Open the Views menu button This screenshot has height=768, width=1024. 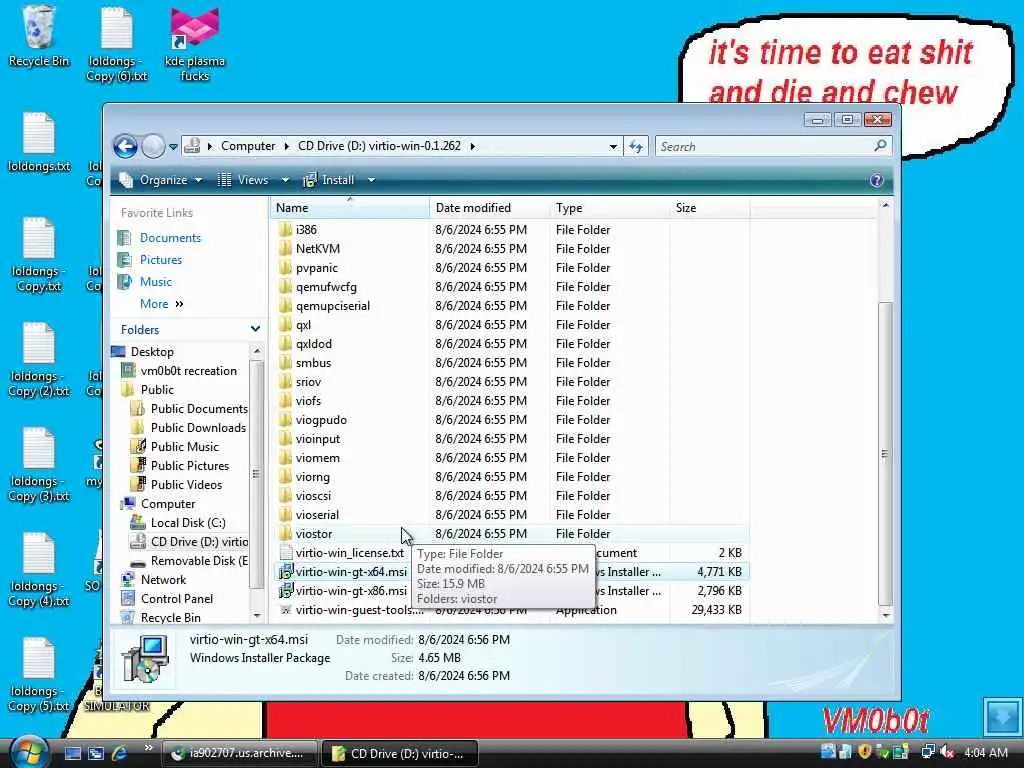244,180
